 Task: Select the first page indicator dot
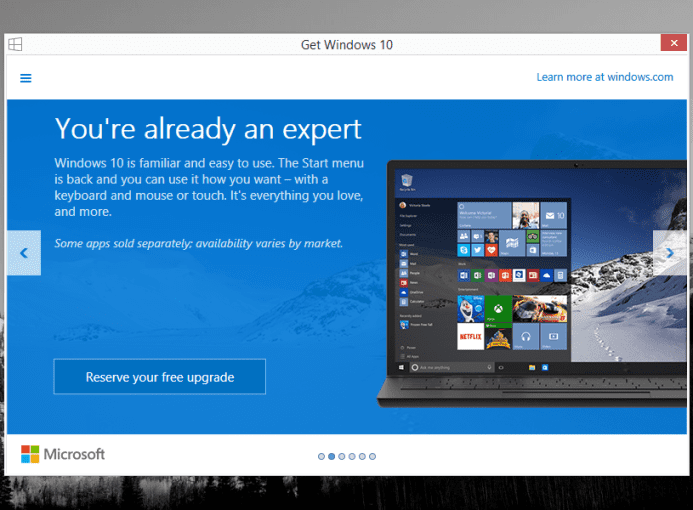point(321,457)
